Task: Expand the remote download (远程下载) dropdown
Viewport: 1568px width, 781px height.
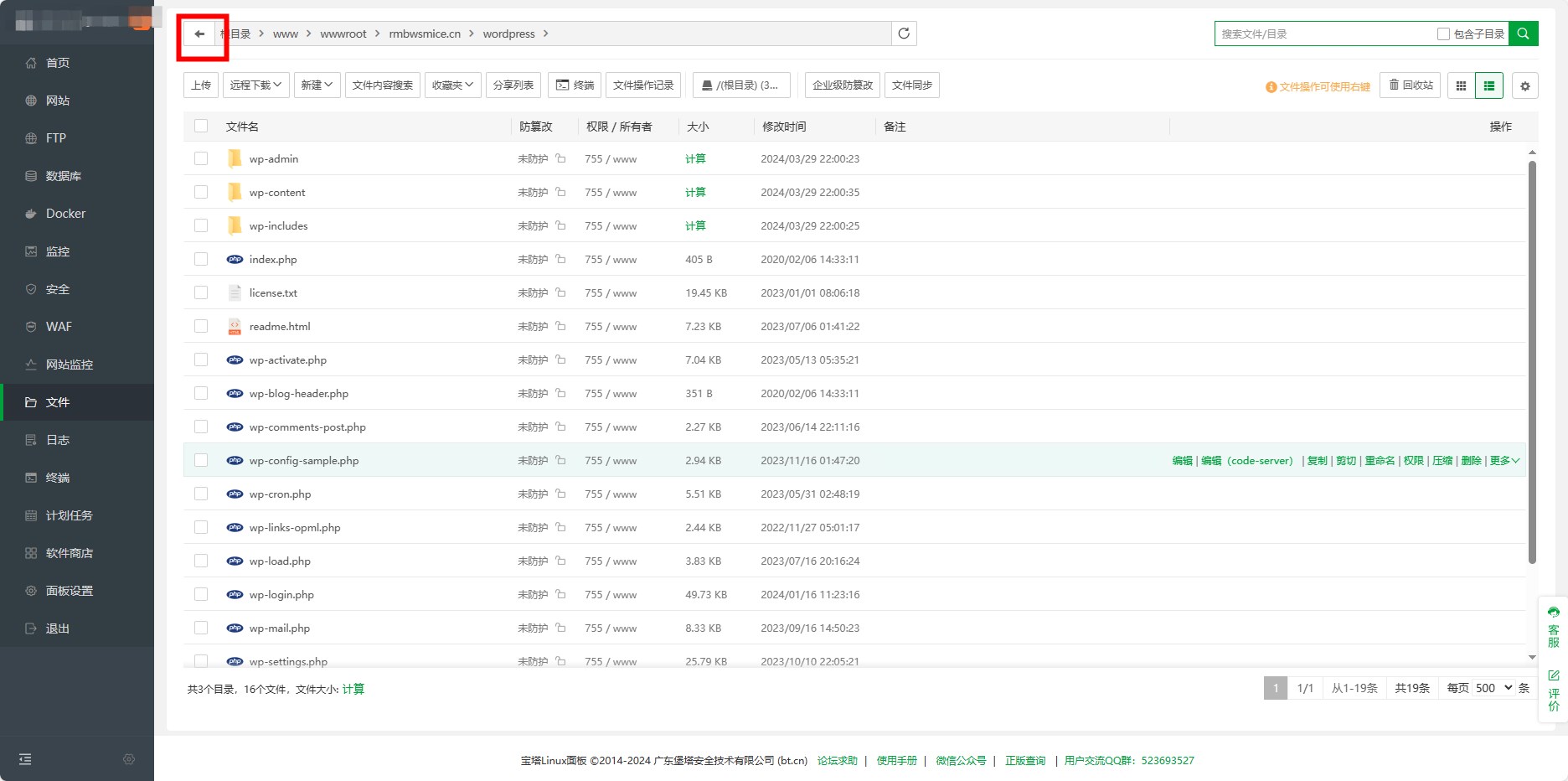Action: [256, 85]
